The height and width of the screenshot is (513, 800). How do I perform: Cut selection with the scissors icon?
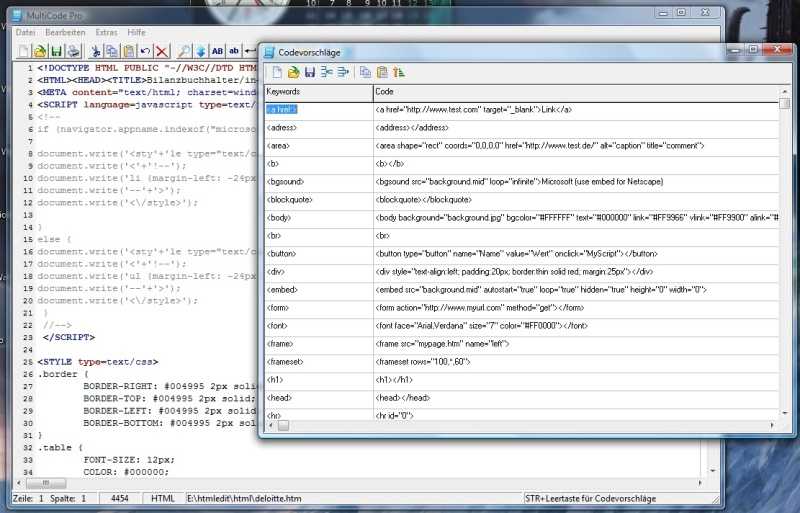(x=95, y=51)
